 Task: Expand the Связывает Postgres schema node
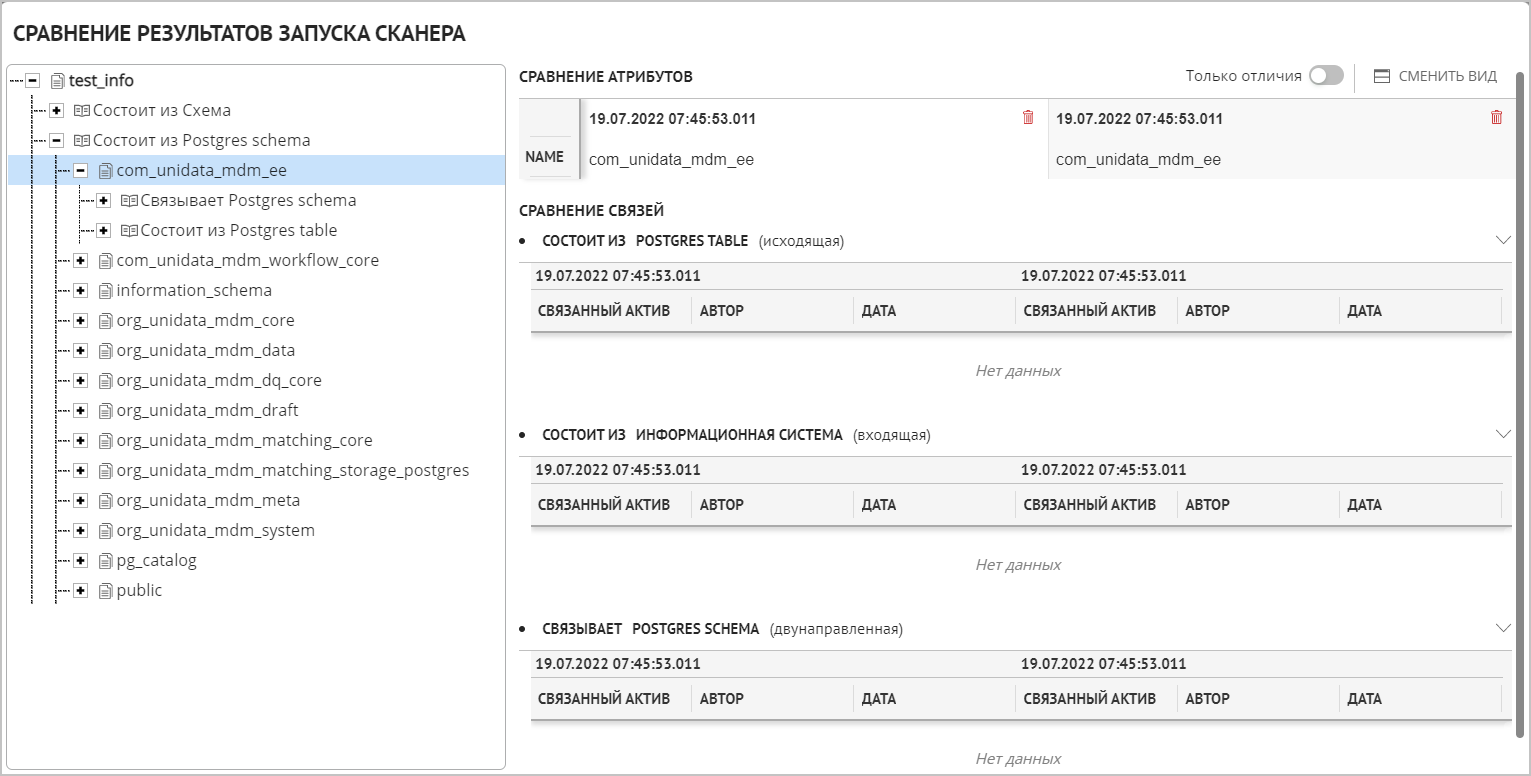click(104, 200)
